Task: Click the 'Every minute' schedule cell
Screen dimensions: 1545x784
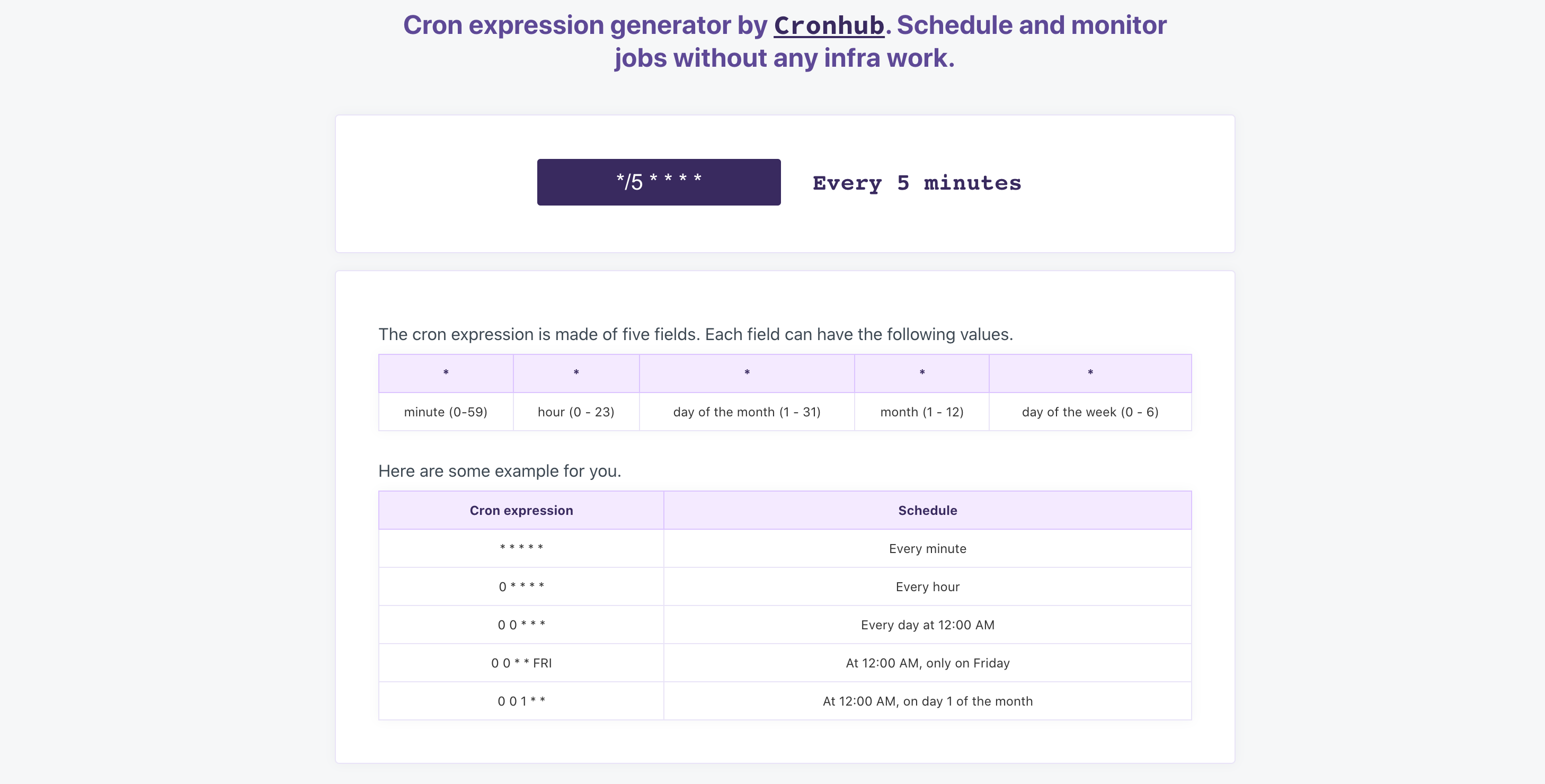Action: pos(927,549)
